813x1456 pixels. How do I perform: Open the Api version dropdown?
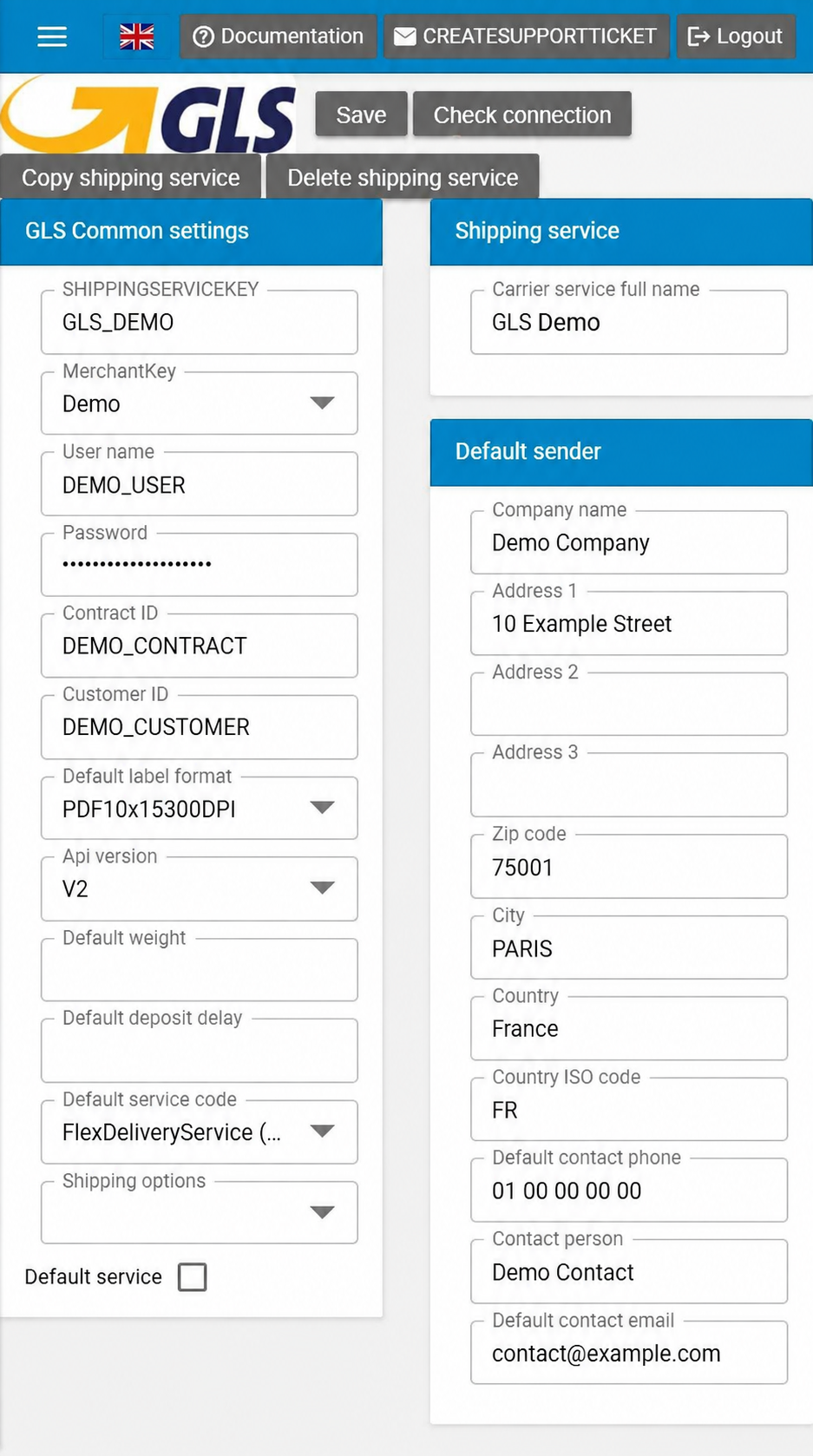pos(200,889)
